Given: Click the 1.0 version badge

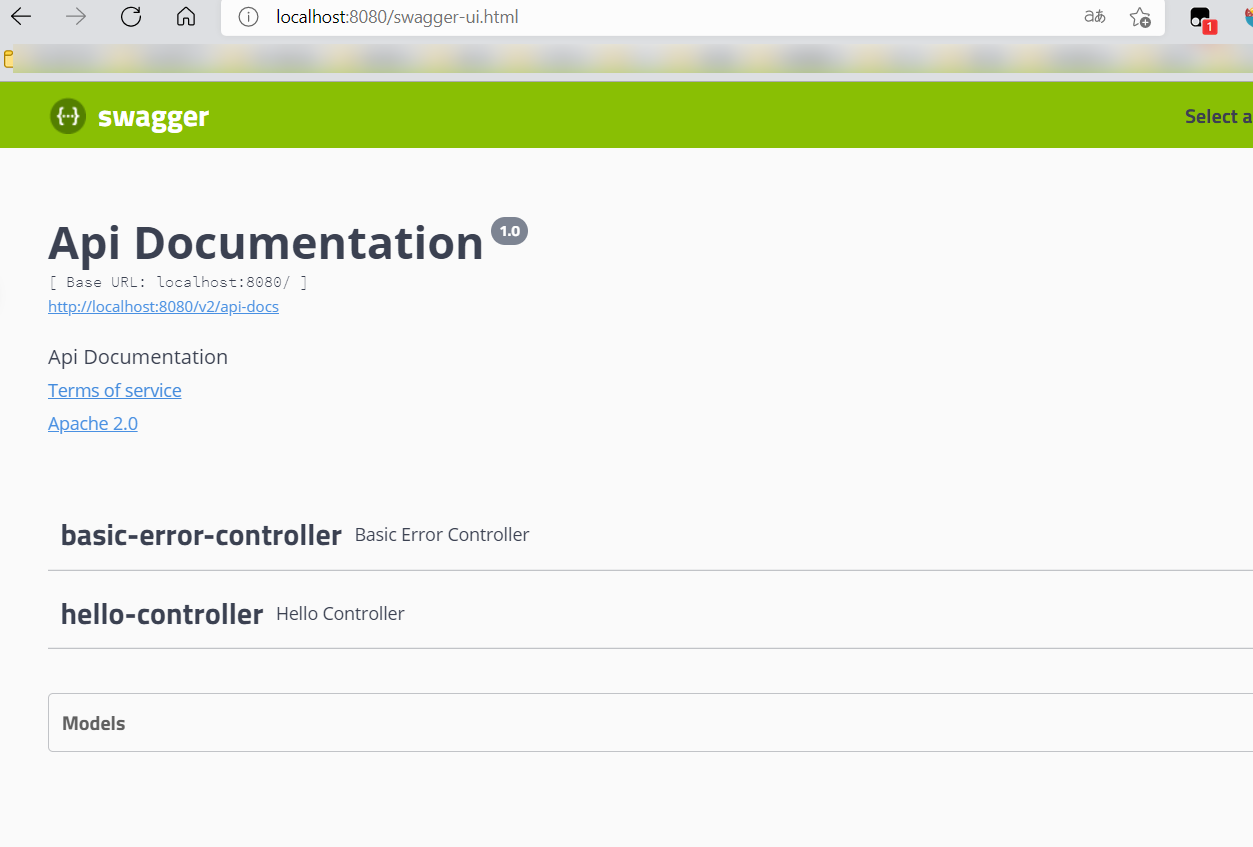Looking at the screenshot, I should click(x=509, y=231).
